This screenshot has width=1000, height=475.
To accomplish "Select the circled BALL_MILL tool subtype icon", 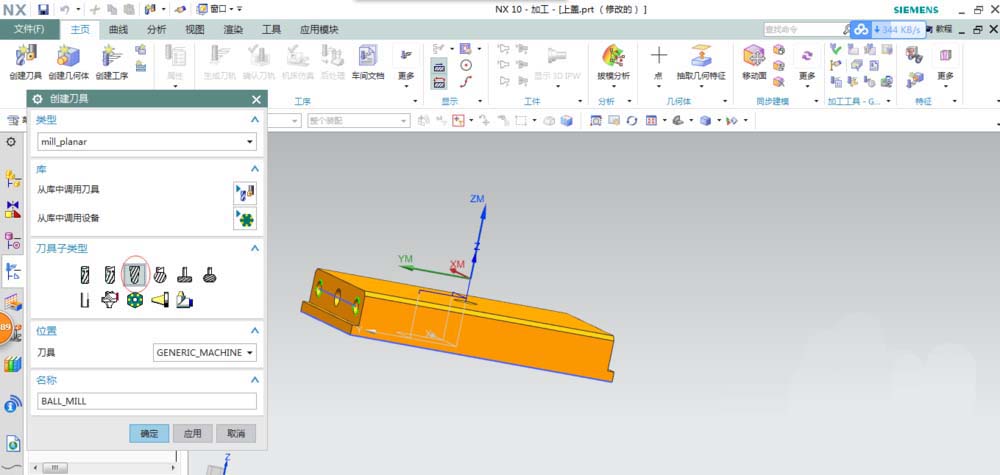I will (134, 273).
